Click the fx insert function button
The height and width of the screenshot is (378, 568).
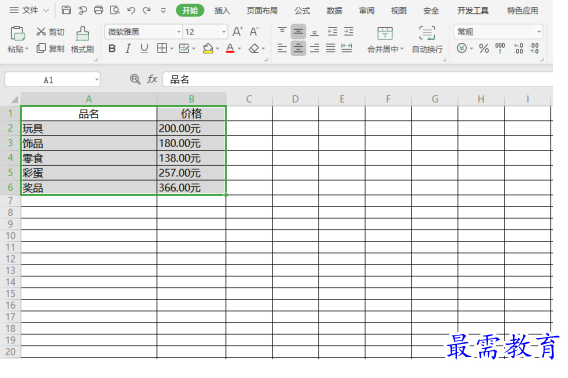coord(152,79)
